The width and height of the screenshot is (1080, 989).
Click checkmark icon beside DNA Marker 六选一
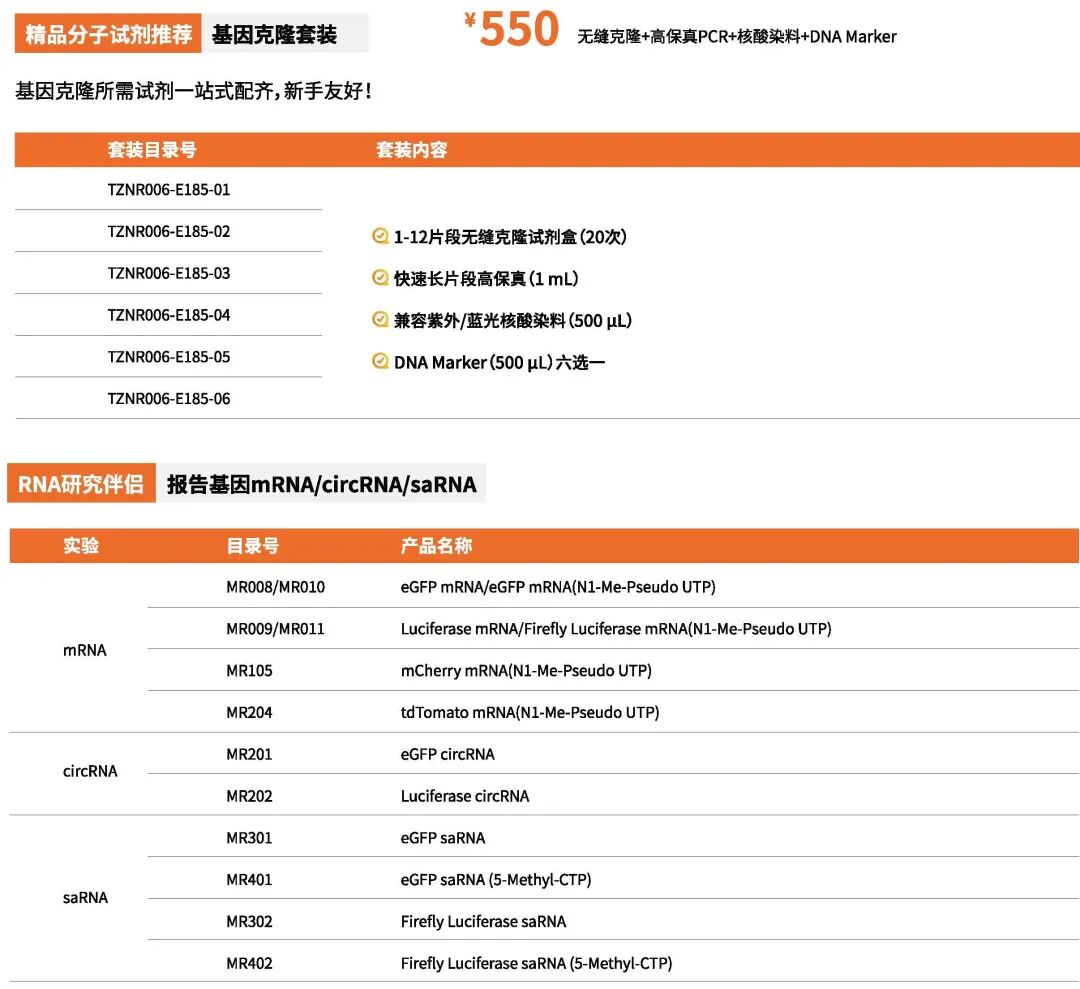(x=380, y=362)
